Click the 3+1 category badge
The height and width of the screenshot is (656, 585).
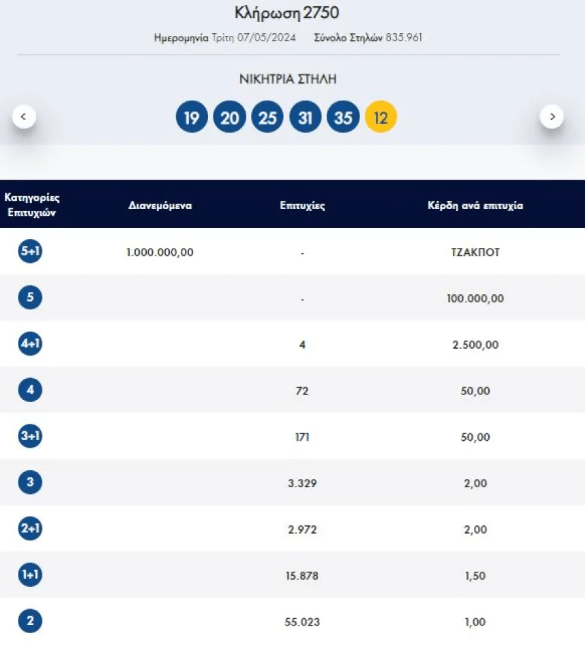click(x=30, y=436)
